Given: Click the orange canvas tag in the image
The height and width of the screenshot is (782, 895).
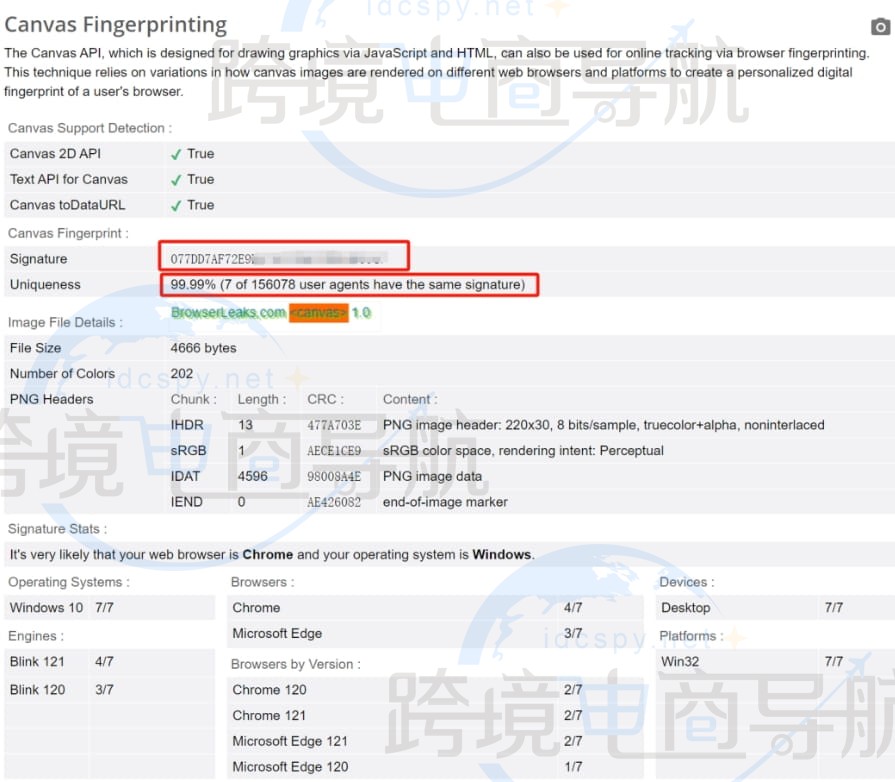Looking at the screenshot, I should tap(319, 313).
